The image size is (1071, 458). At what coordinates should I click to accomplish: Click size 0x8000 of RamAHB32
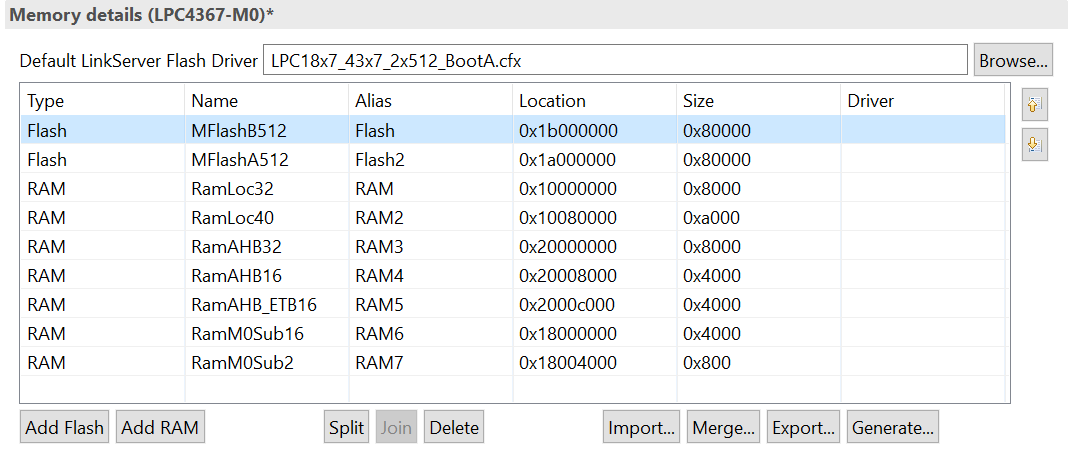[x=758, y=246]
